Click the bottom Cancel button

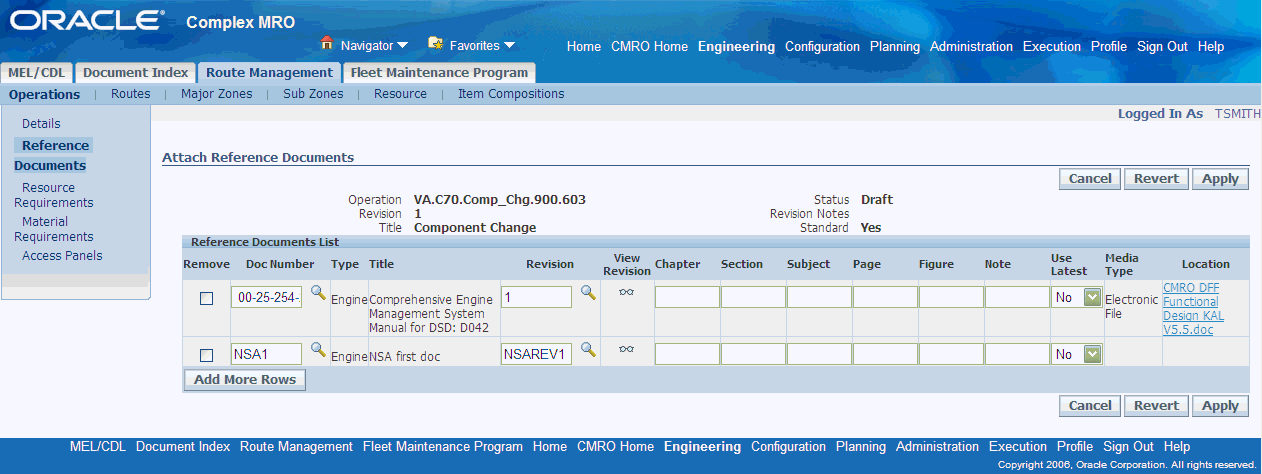tap(1090, 405)
